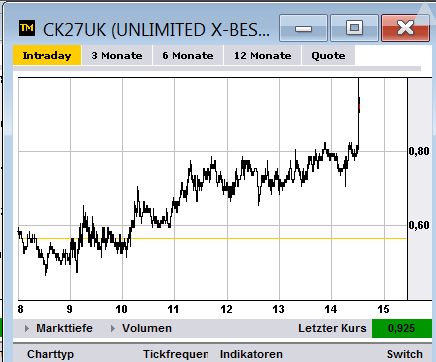Switch to the 3 Monate tab
The image size is (436, 362).
coord(117,55)
